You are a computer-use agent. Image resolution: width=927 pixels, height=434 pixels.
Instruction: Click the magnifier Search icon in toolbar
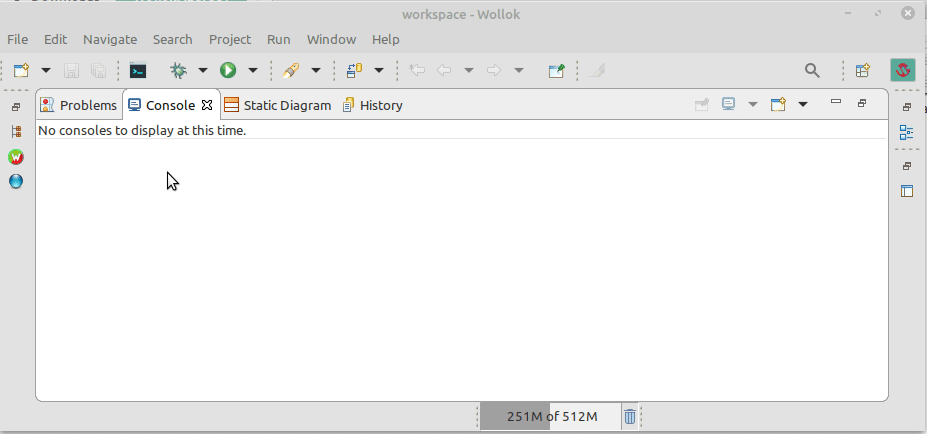click(812, 71)
